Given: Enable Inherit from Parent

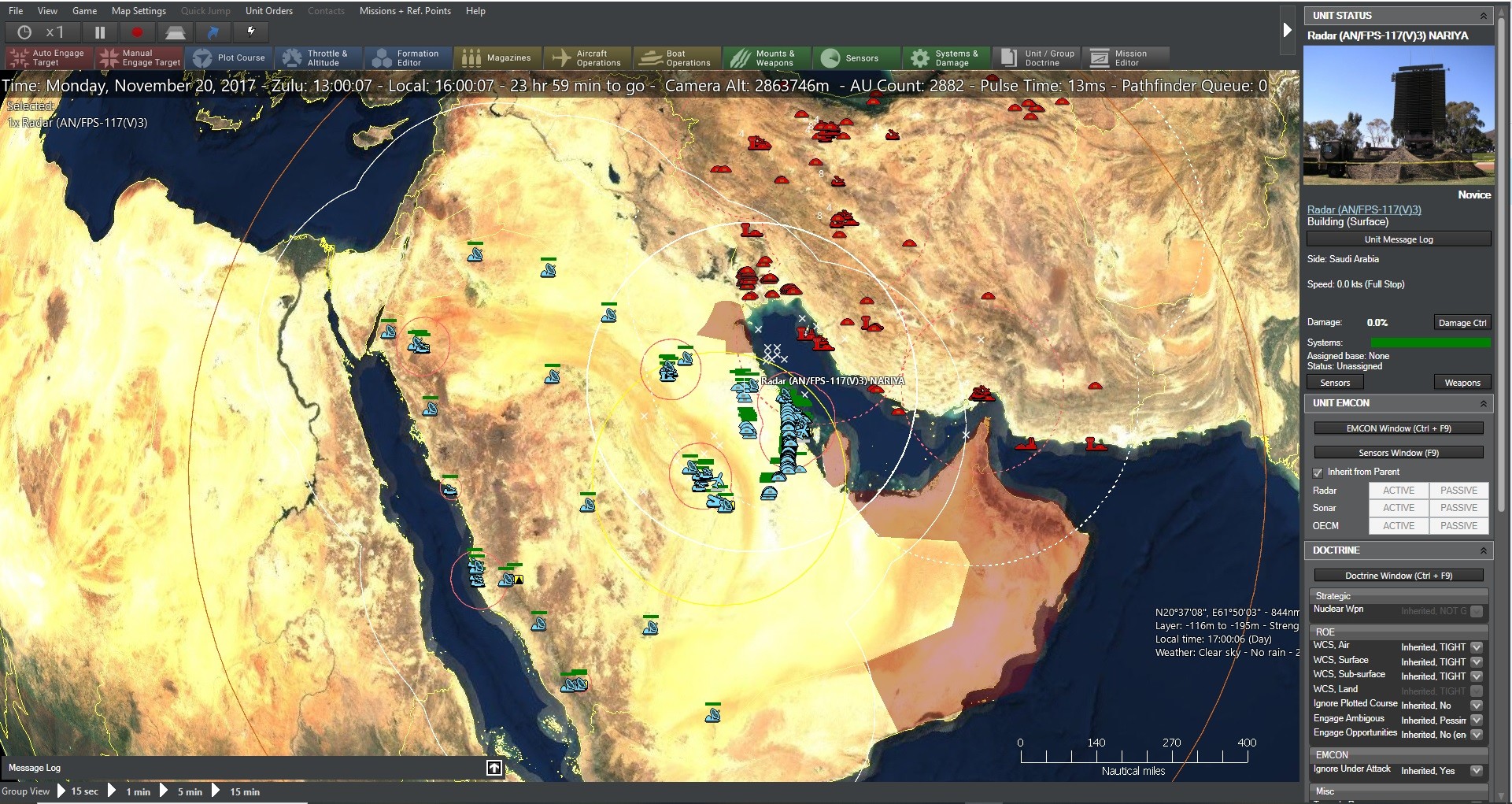Looking at the screenshot, I should click(x=1318, y=472).
